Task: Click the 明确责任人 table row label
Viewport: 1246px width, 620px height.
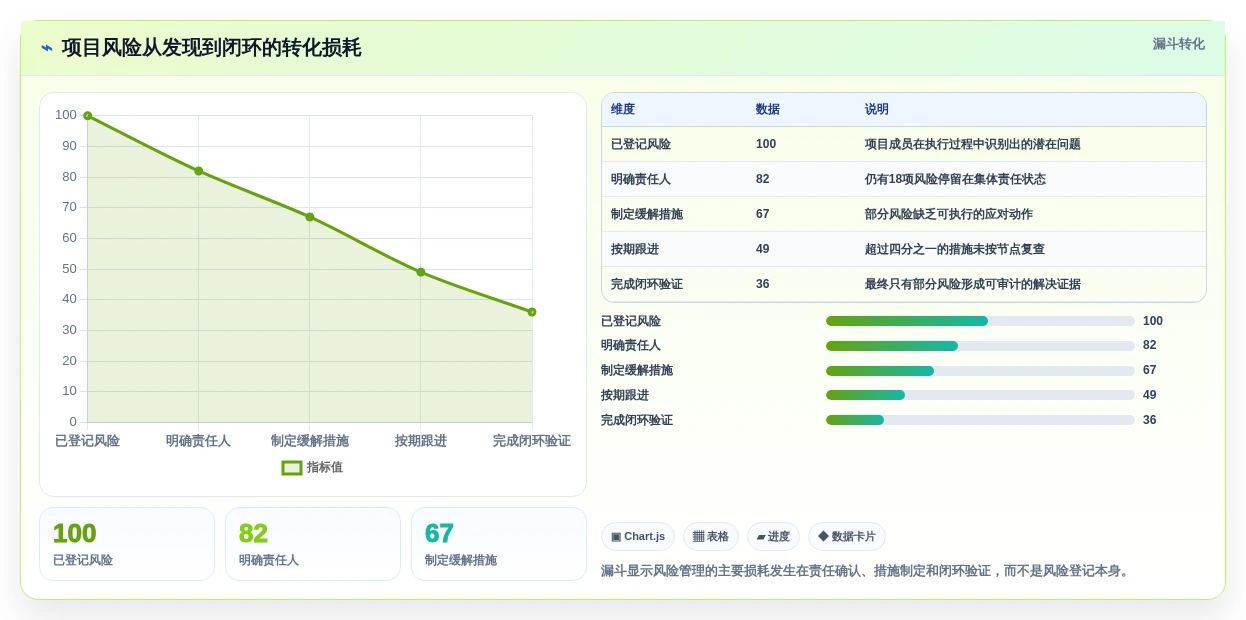Action: (x=641, y=180)
